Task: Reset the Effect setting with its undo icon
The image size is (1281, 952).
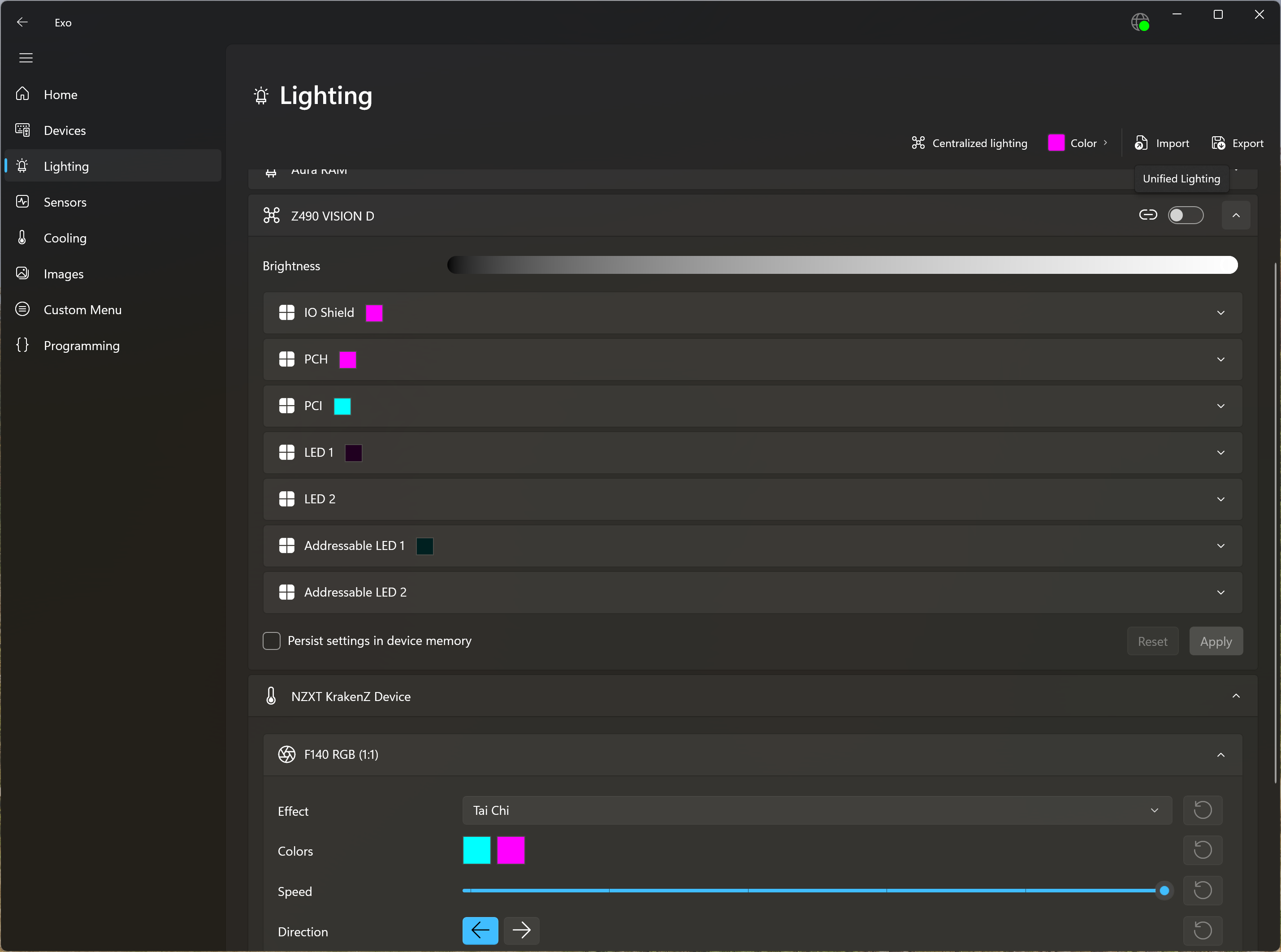Action: click(1202, 809)
